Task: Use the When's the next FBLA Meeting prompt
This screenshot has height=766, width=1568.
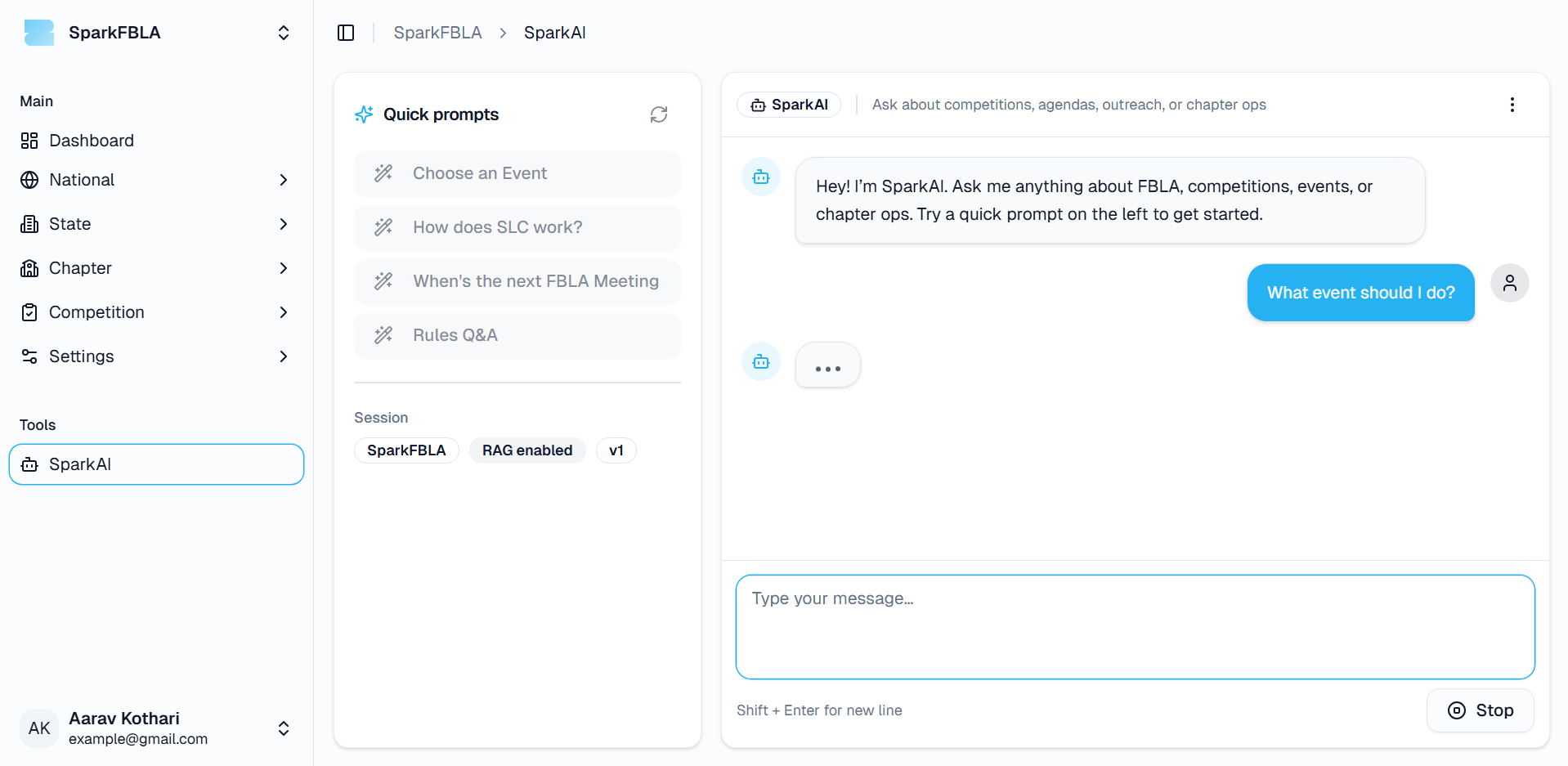Action: tap(517, 281)
